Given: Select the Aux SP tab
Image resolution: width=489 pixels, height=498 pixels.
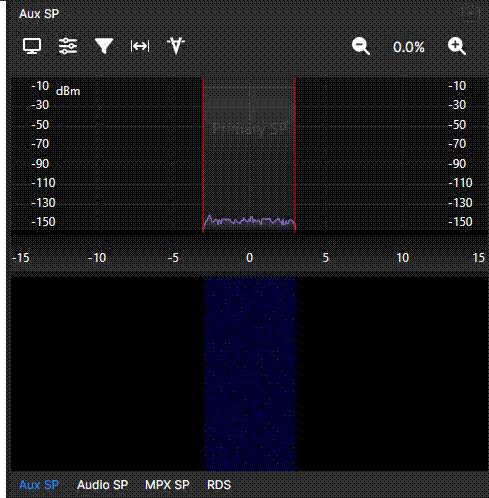Looking at the screenshot, I should click(39, 485).
